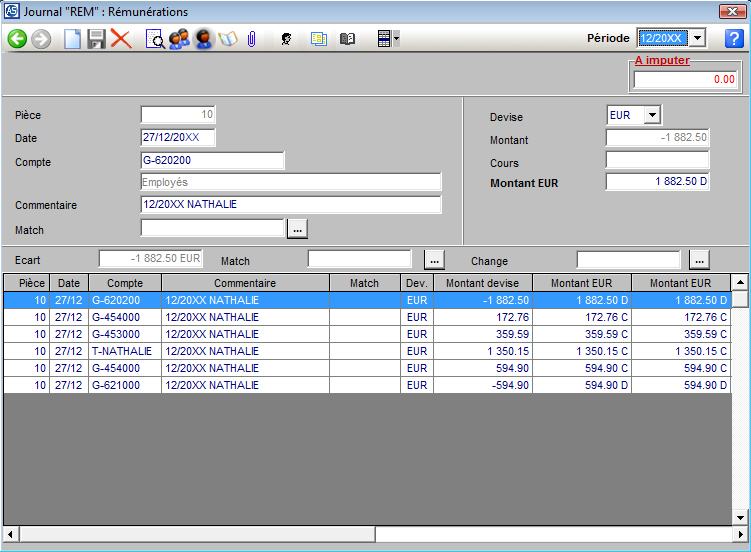The image size is (751, 552).
Task: Click the red X delete icon
Action: tap(121, 39)
